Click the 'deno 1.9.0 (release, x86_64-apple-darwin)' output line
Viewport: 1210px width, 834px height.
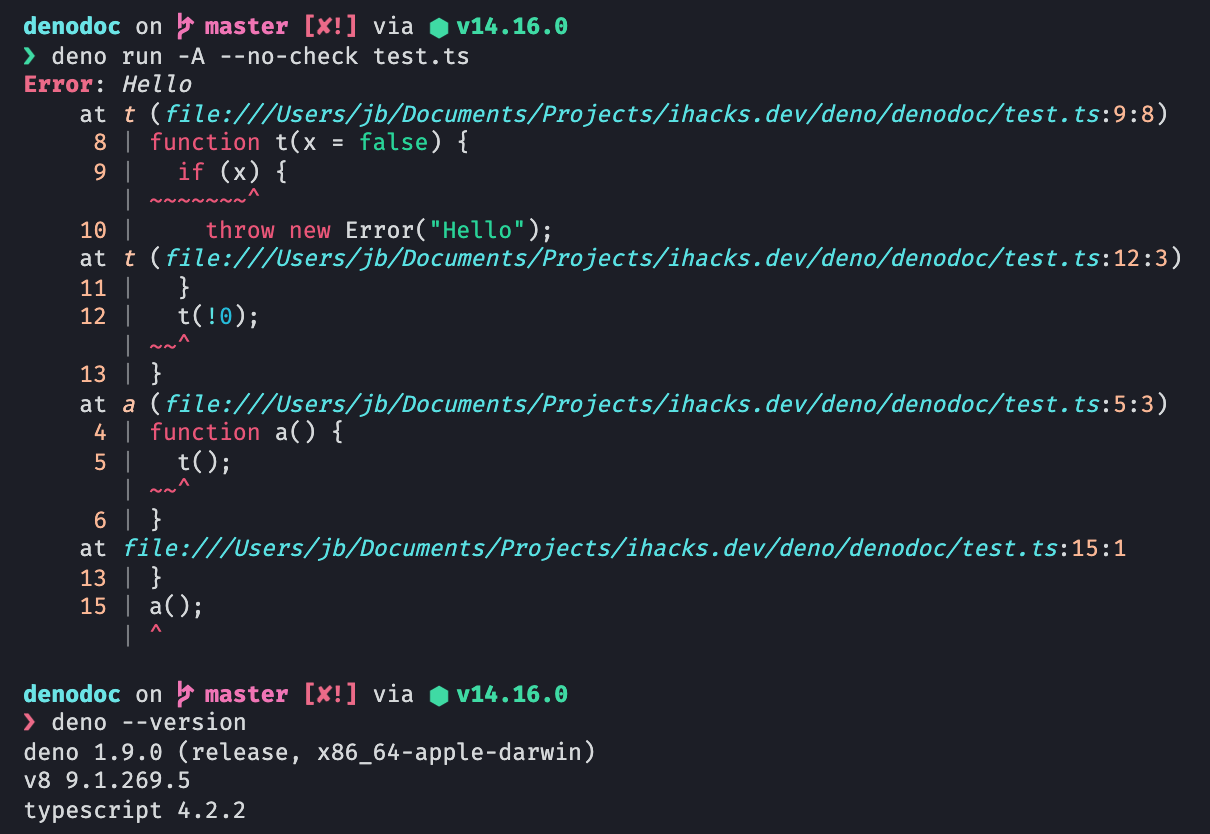(x=309, y=752)
